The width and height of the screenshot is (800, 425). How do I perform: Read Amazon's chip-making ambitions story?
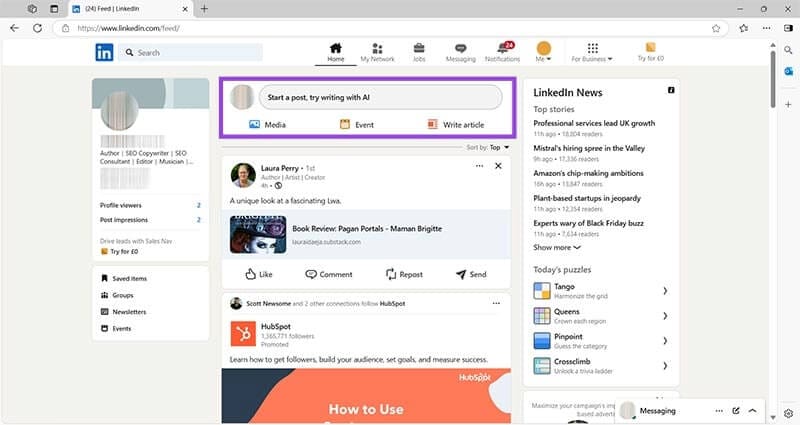click(588, 173)
